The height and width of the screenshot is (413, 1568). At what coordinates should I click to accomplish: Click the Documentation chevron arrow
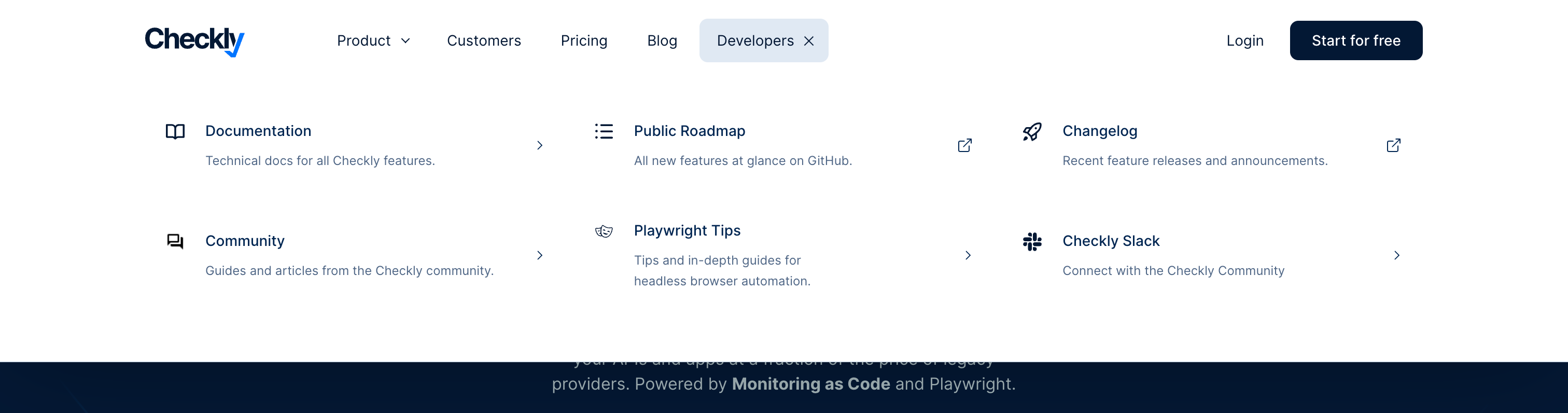(539, 146)
